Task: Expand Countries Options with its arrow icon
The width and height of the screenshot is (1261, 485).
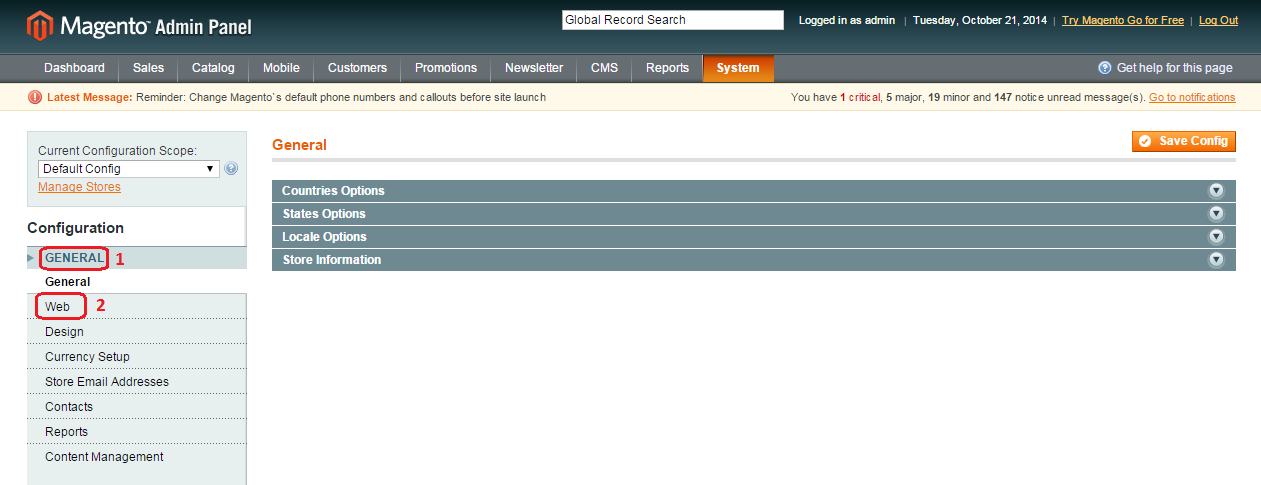Action: pos(1216,191)
